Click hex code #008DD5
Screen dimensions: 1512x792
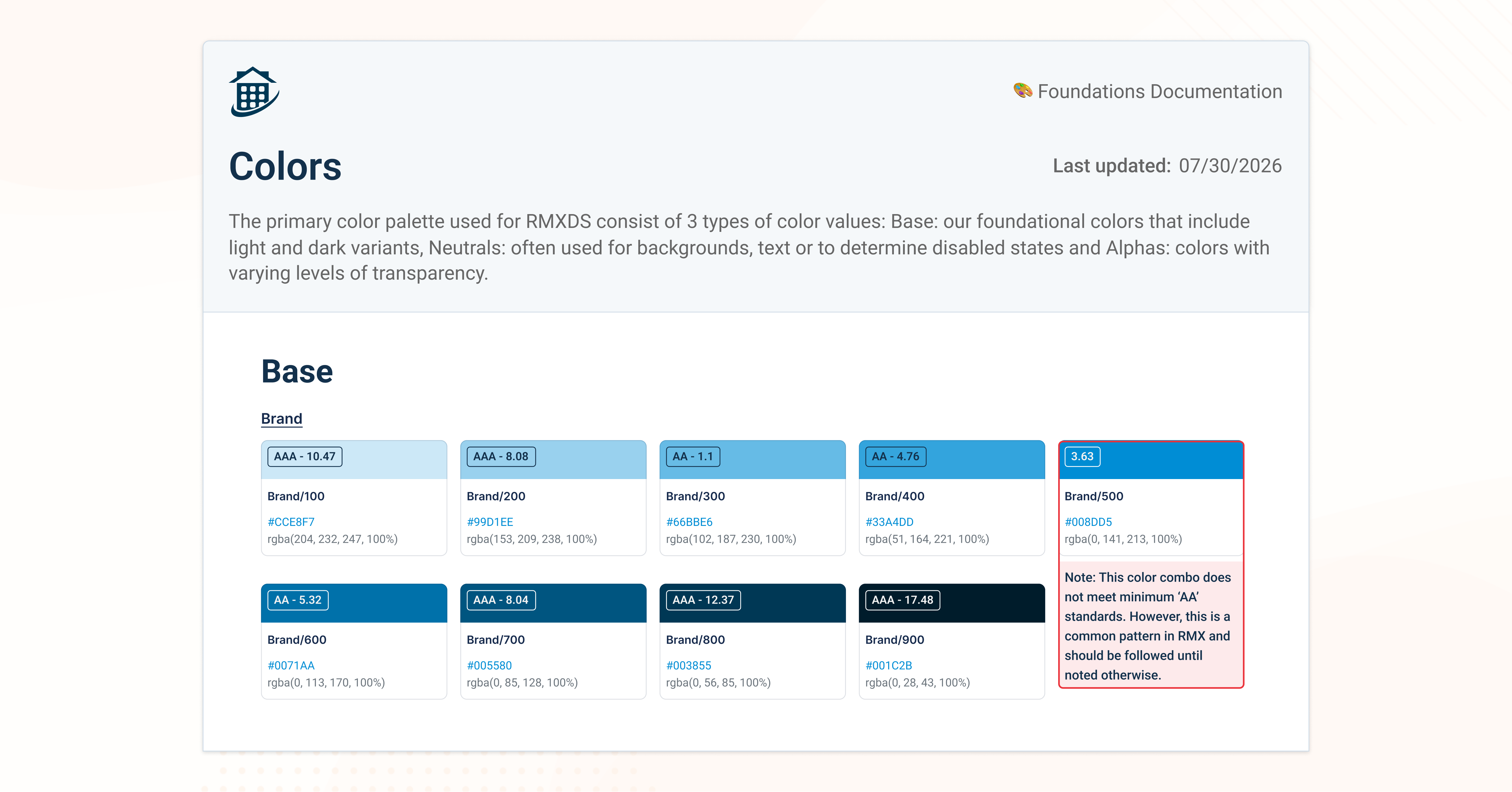point(1088,522)
